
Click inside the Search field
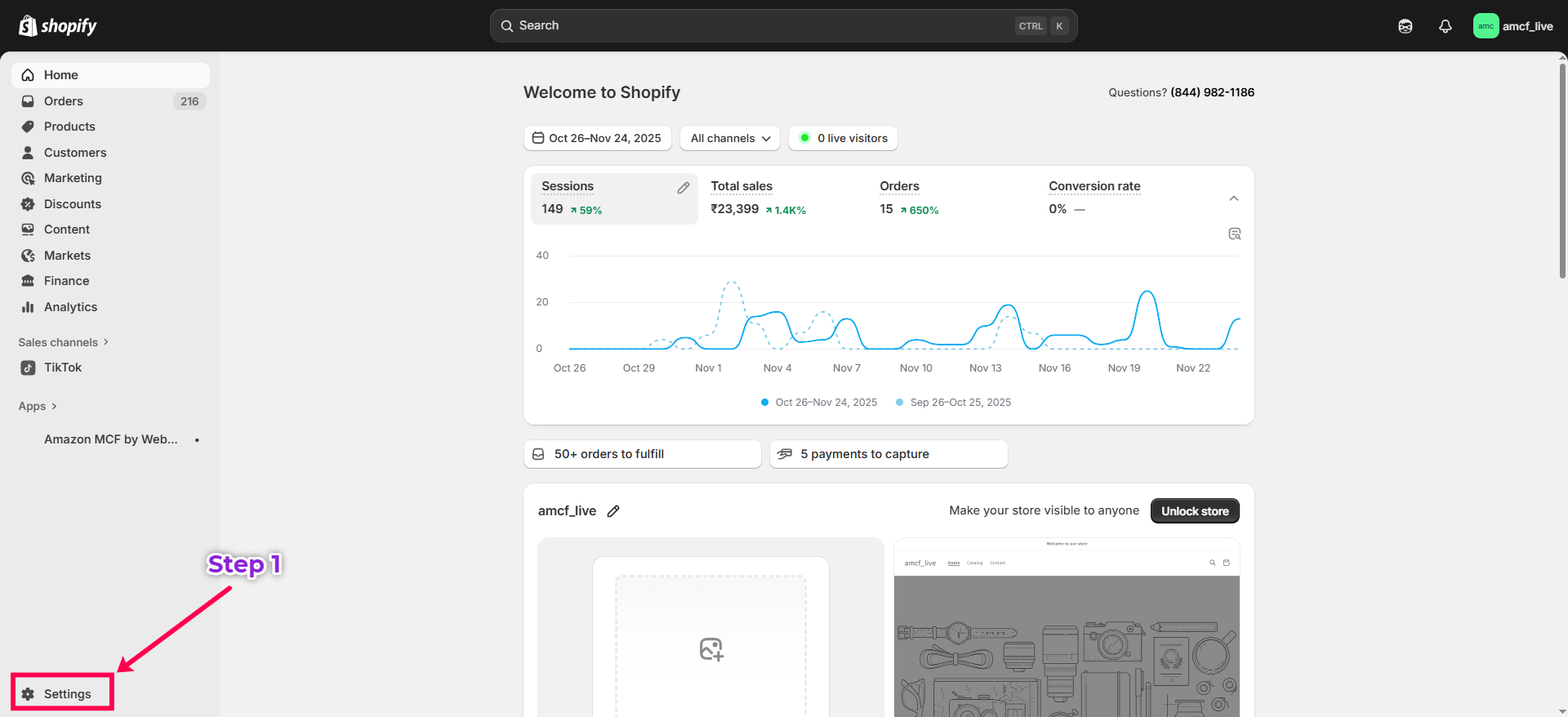[x=759, y=26]
